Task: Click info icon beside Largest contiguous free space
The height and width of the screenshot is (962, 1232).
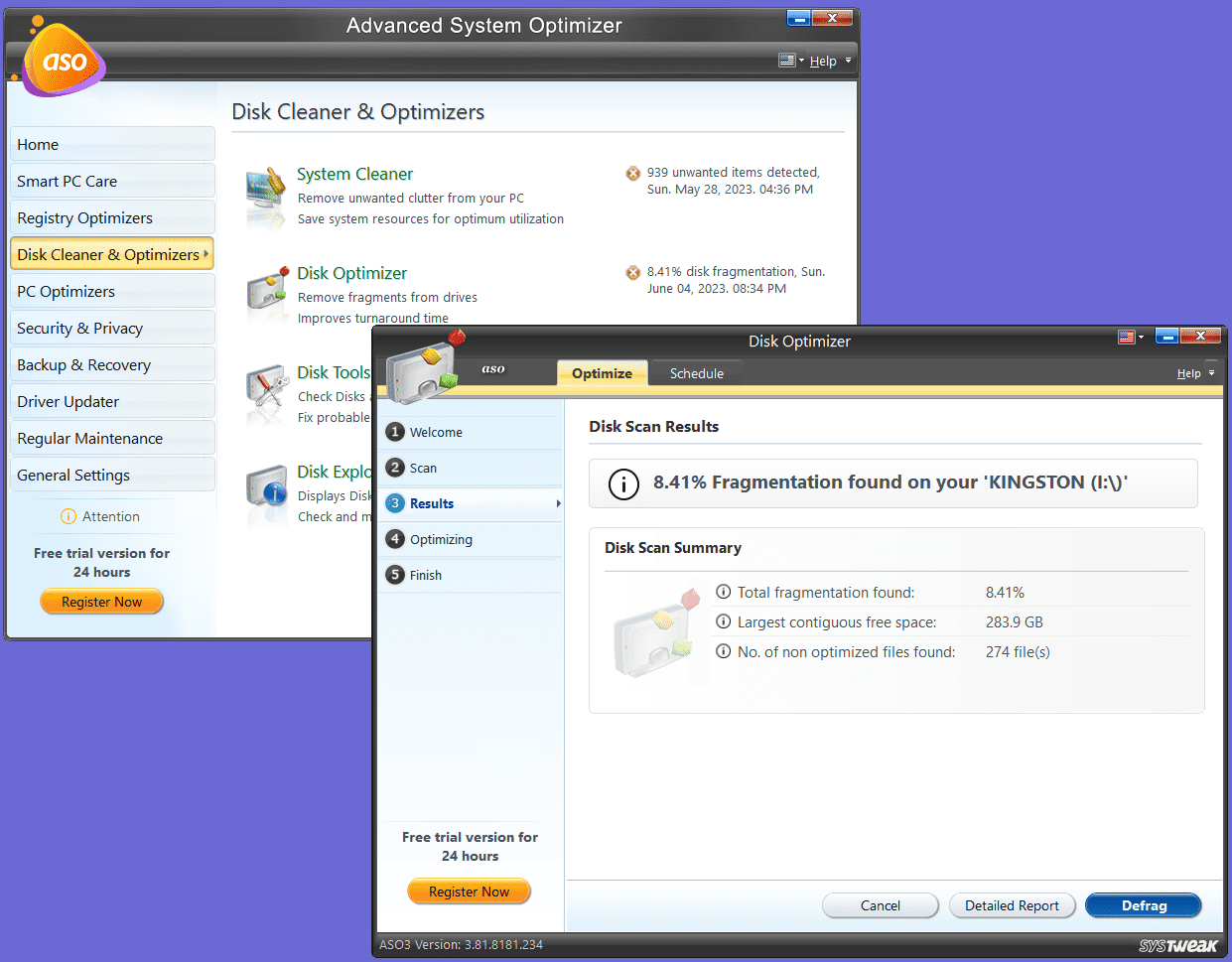Action: [724, 621]
